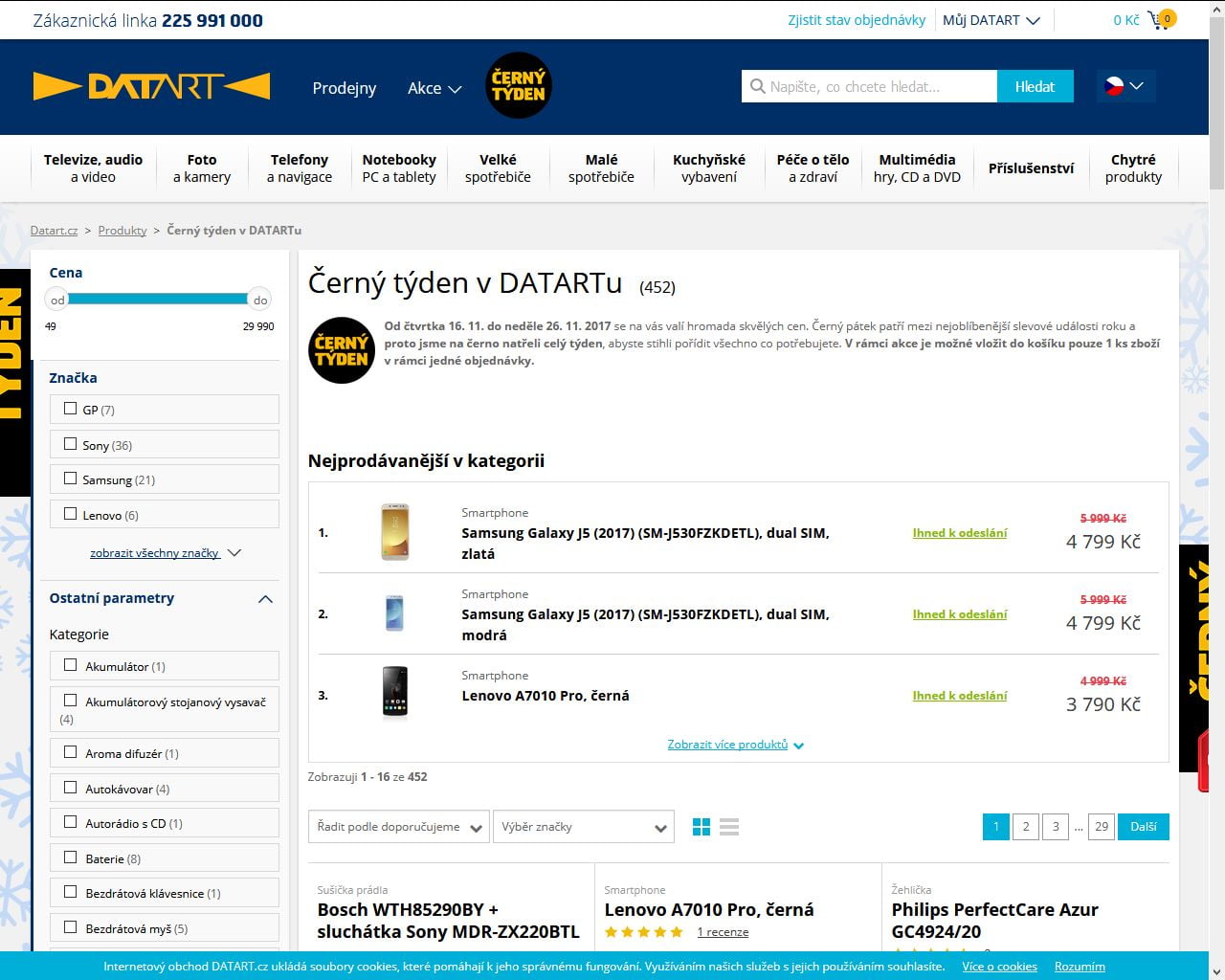Open the Výběr značky dropdown

pyautogui.click(x=583, y=827)
